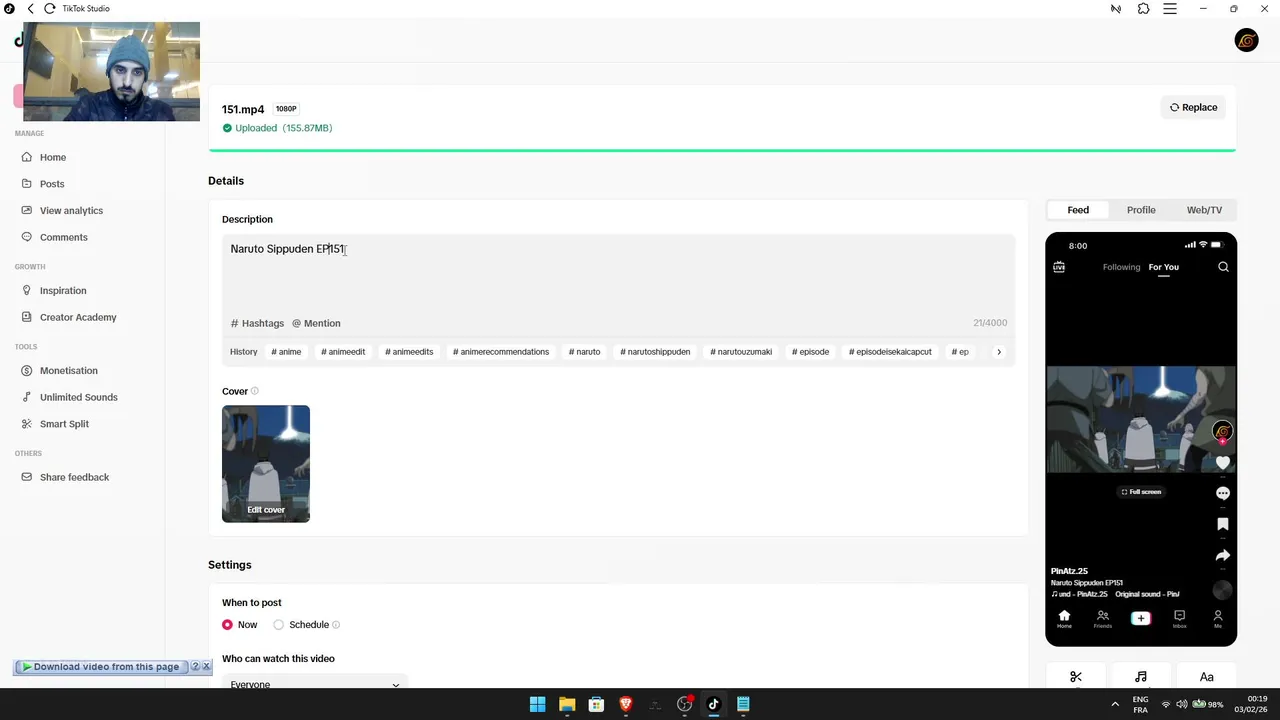Add the #narutouzumaki hashtag
Viewport: 1280px width, 720px height.
click(x=741, y=352)
